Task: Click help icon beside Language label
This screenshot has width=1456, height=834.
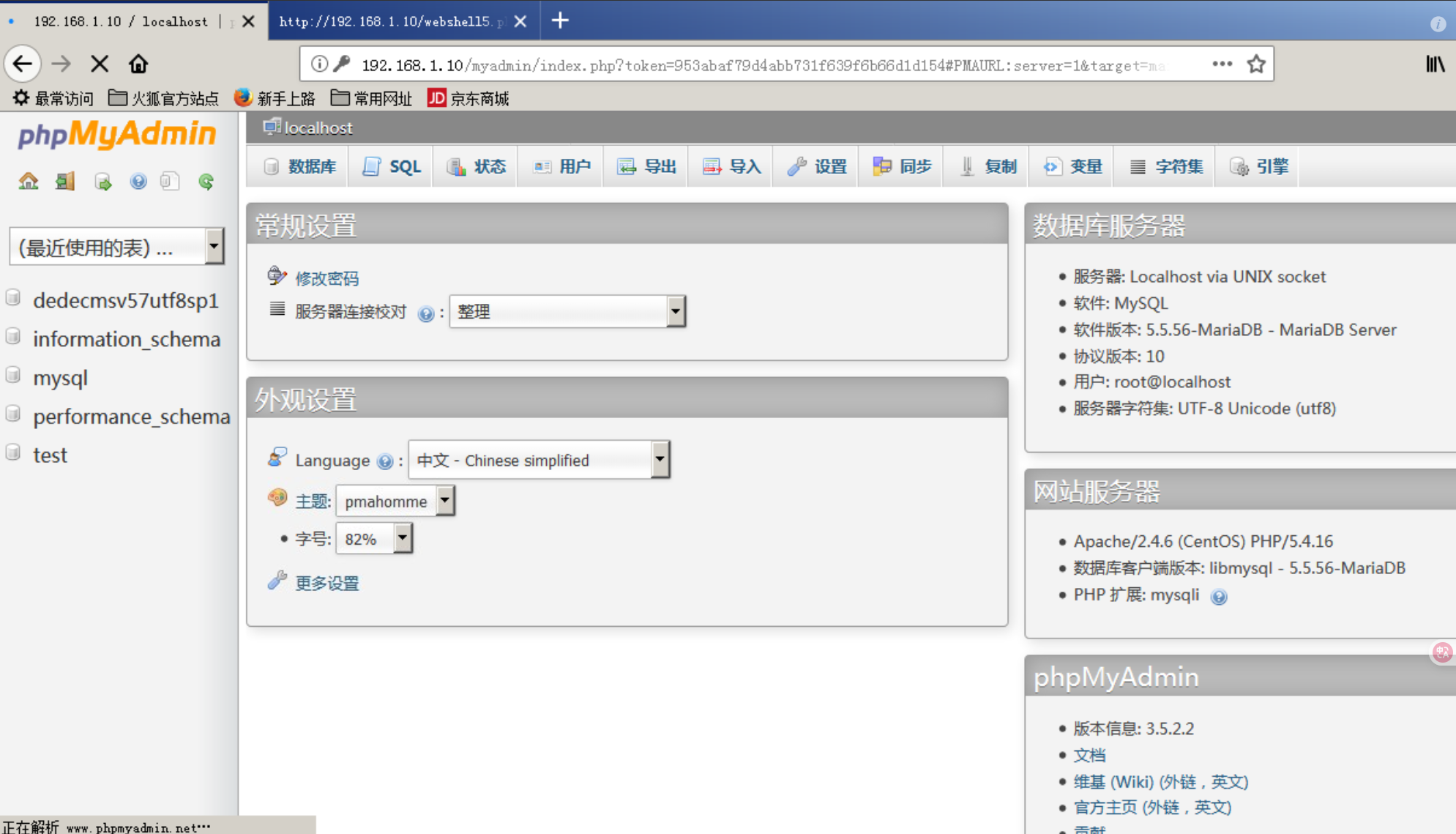Action: [x=384, y=461]
